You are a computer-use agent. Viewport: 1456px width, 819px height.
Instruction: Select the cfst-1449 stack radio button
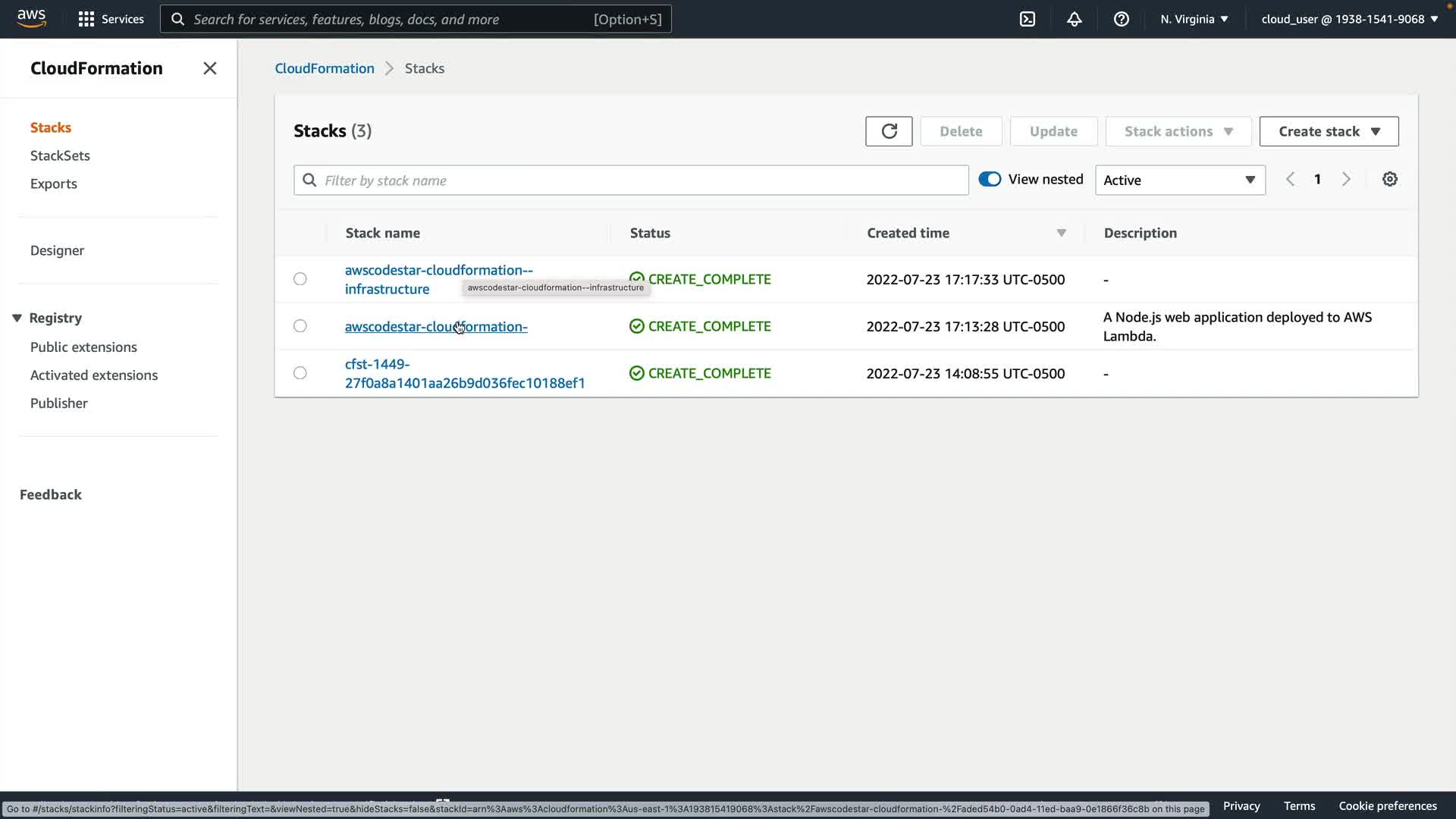(300, 373)
